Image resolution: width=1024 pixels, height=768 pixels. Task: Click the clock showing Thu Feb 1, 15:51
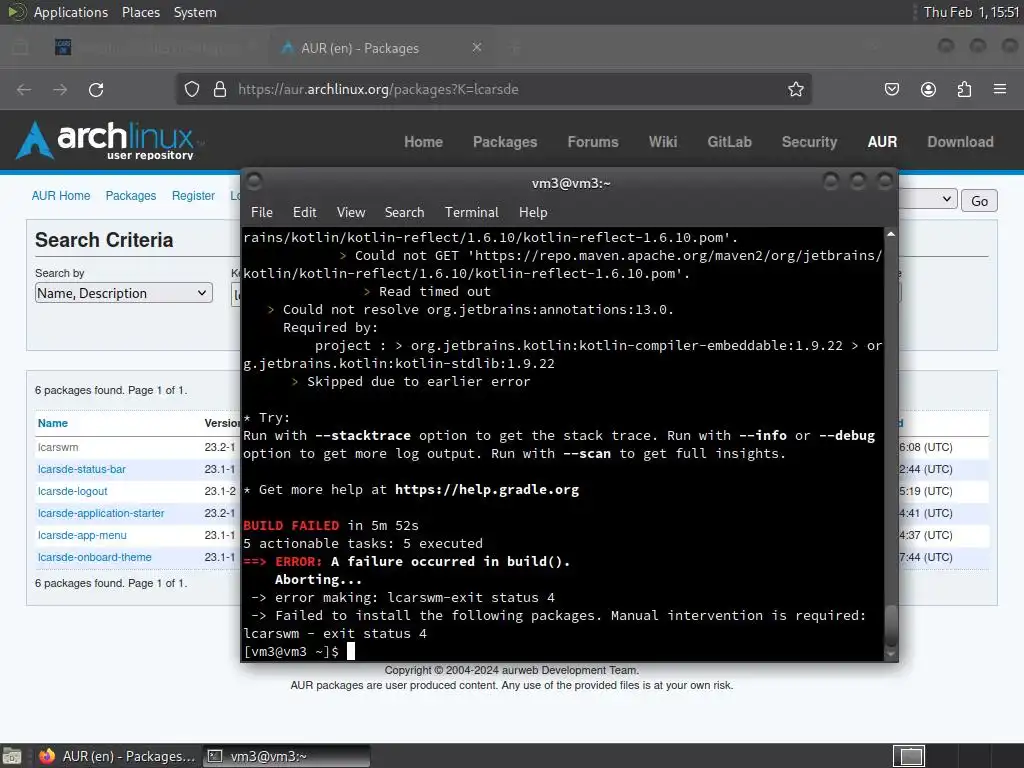pyautogui.click(x=970, y=12)
